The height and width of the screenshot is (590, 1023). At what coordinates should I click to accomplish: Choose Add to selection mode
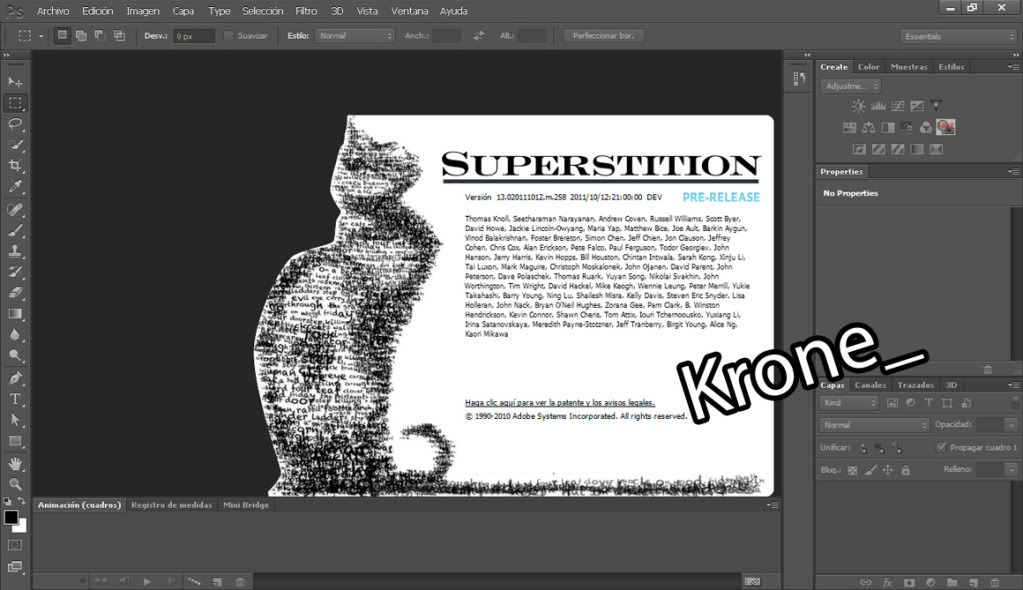[81, 36]
